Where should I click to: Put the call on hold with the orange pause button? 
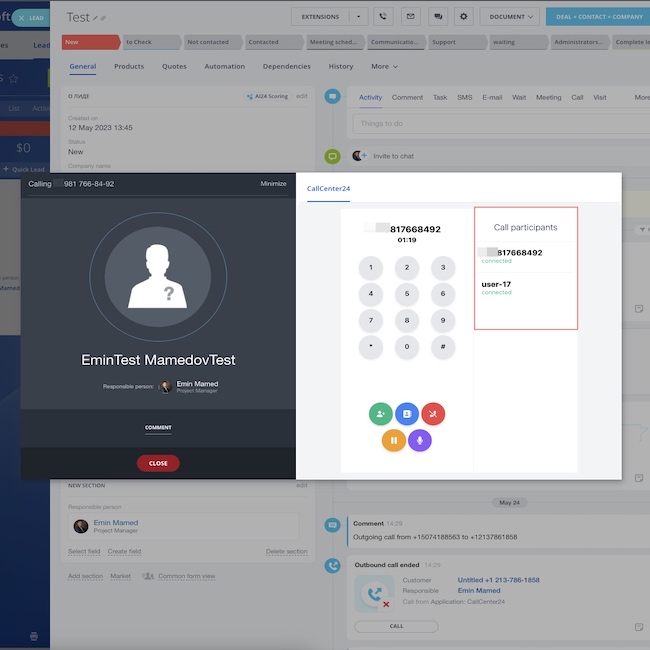[x=394, y=440]
